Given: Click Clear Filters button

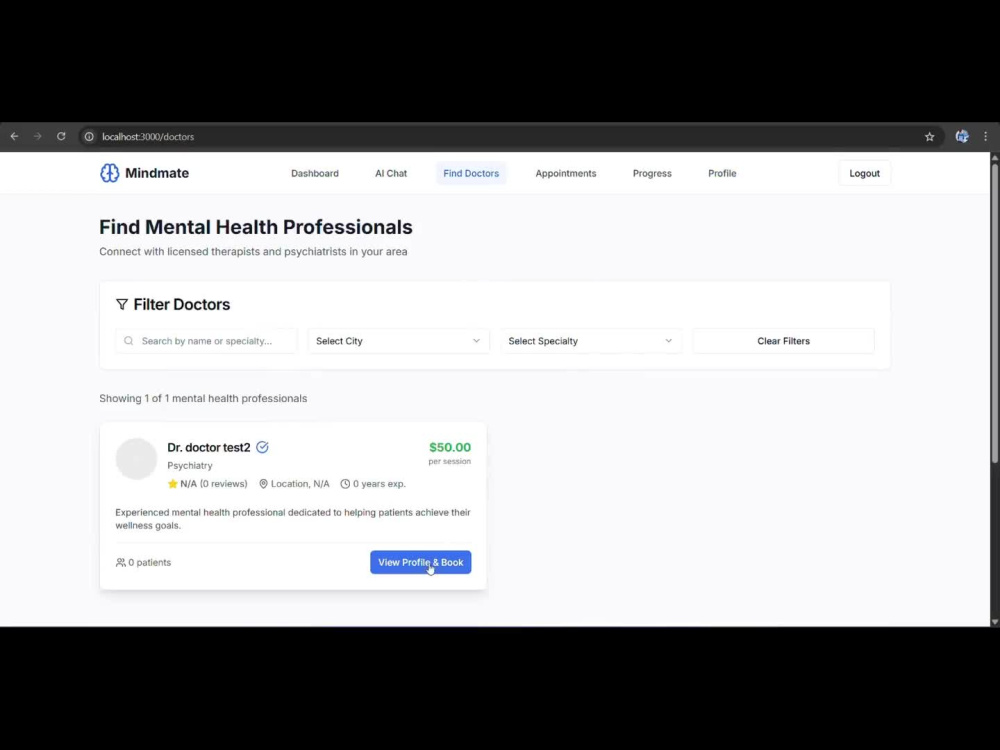Looking at the screenshot, I should point(783,341).
